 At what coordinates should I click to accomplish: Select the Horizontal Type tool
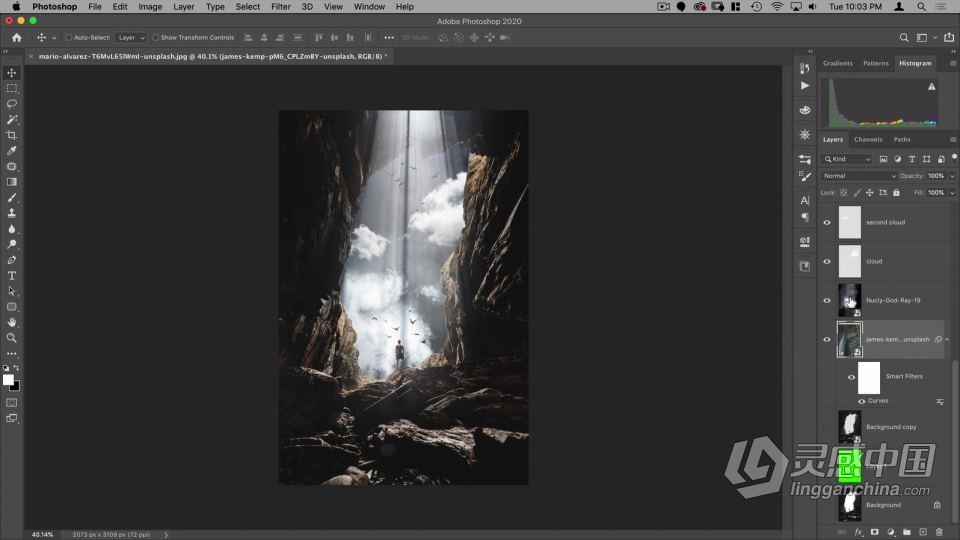coord(12,275)
